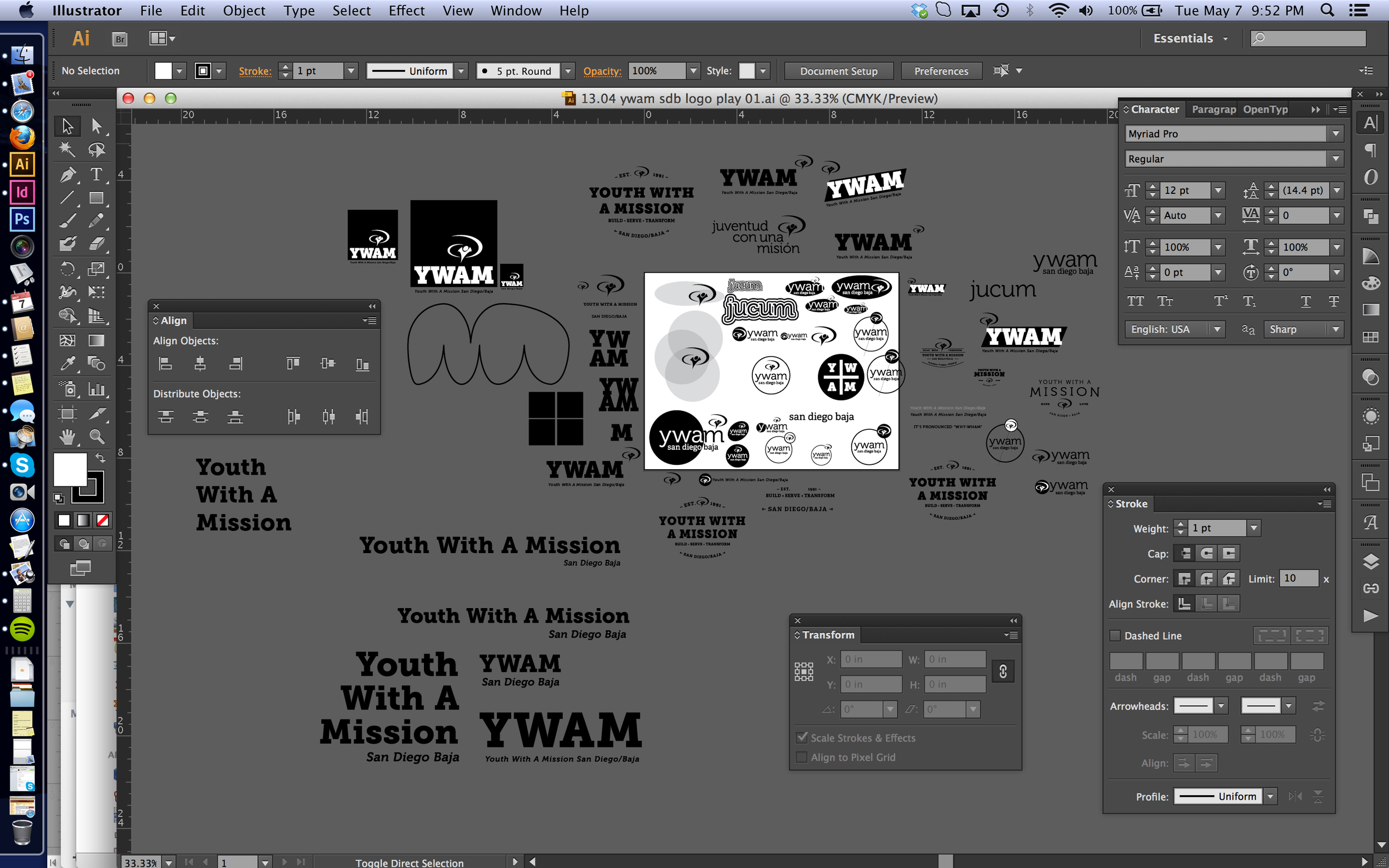Toggle All Caps in Character panel
The image size is (1389, 868).
point(1135,302)
